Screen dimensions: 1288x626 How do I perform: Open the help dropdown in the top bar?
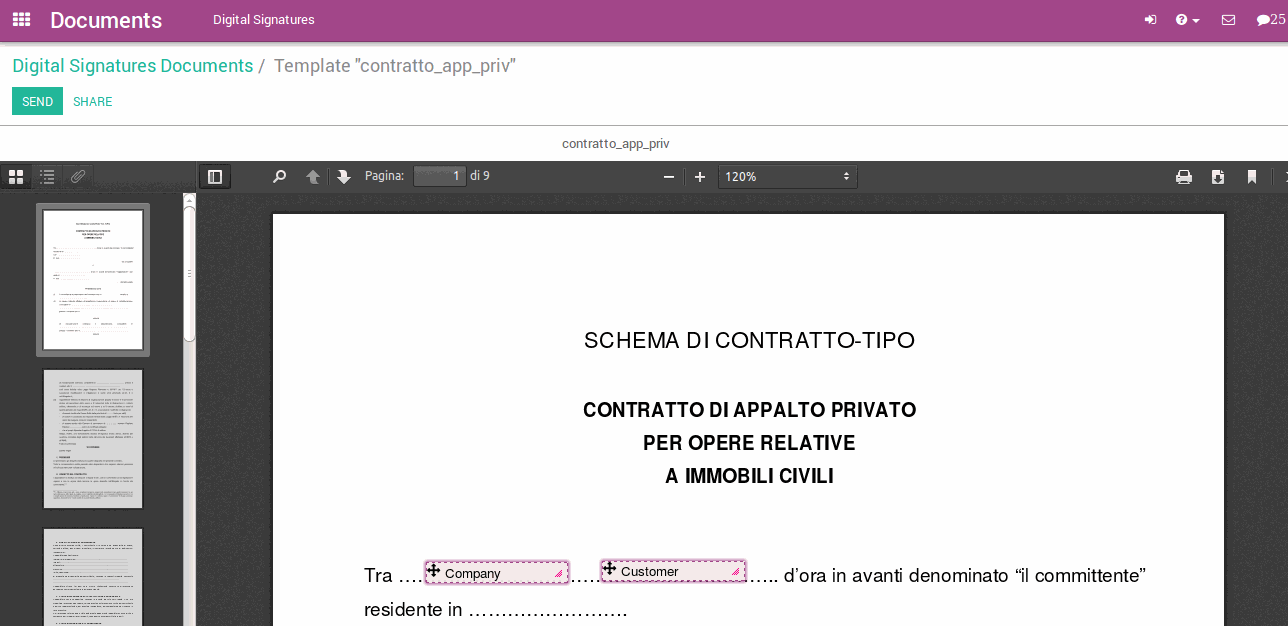point(1187,19)
